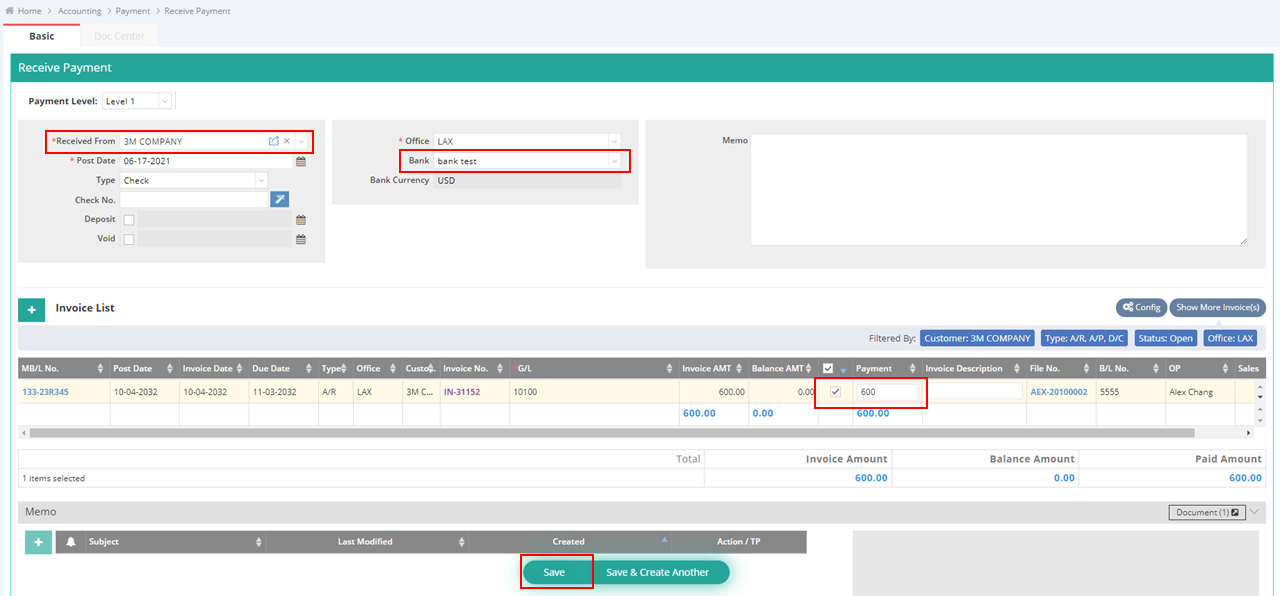Add an invoice with the Invoice List plus button
Screen dimensions: 1280x596
pos(31,310)
